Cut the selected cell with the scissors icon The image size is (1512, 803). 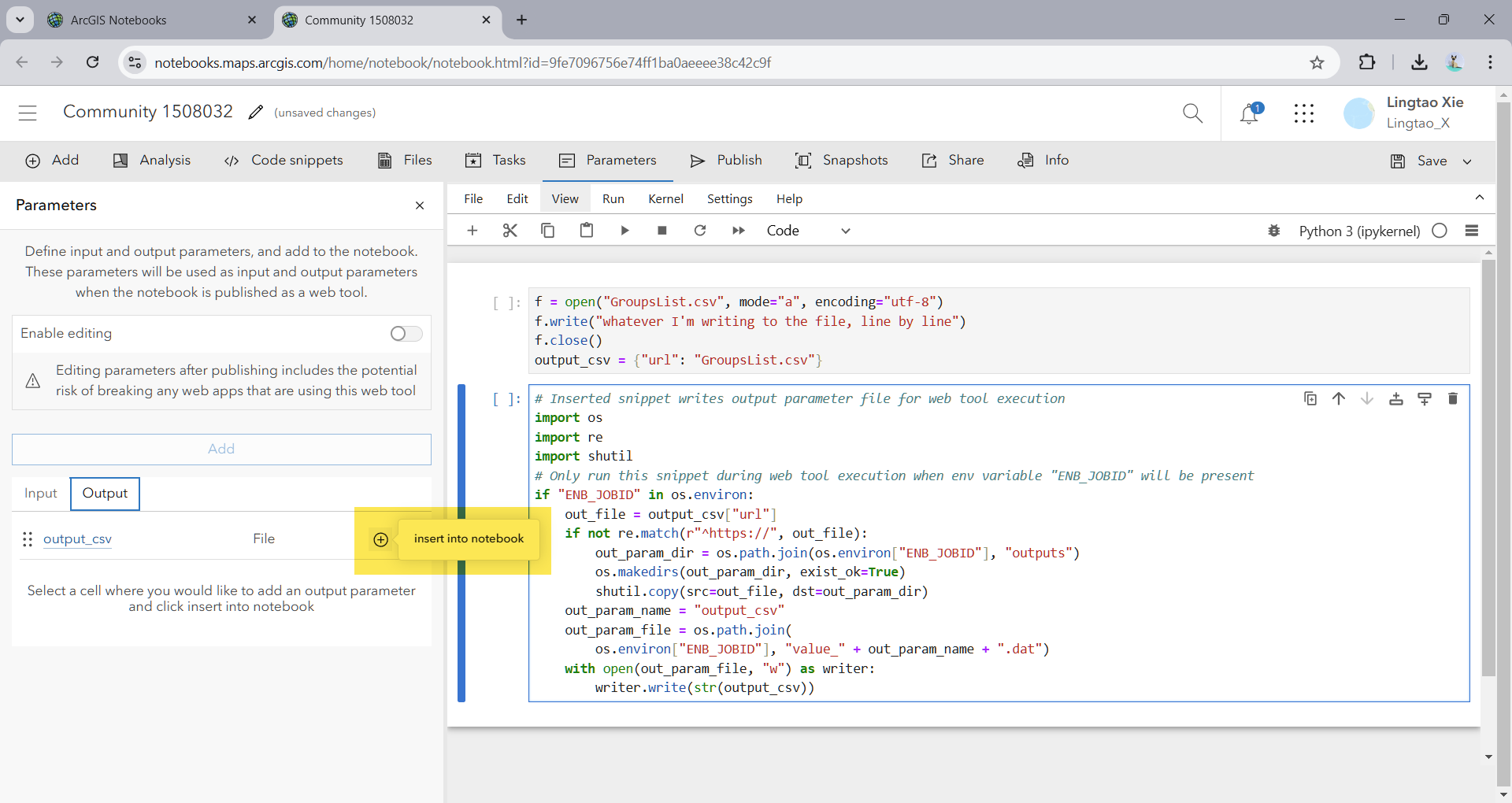point(510,230)
